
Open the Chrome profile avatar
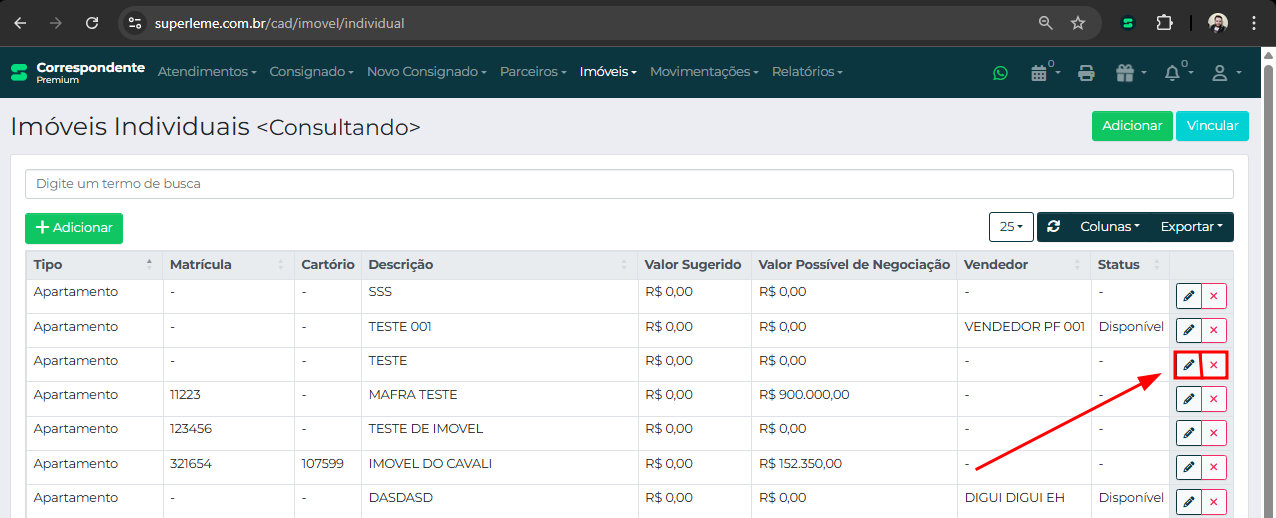click(1218, 23)
